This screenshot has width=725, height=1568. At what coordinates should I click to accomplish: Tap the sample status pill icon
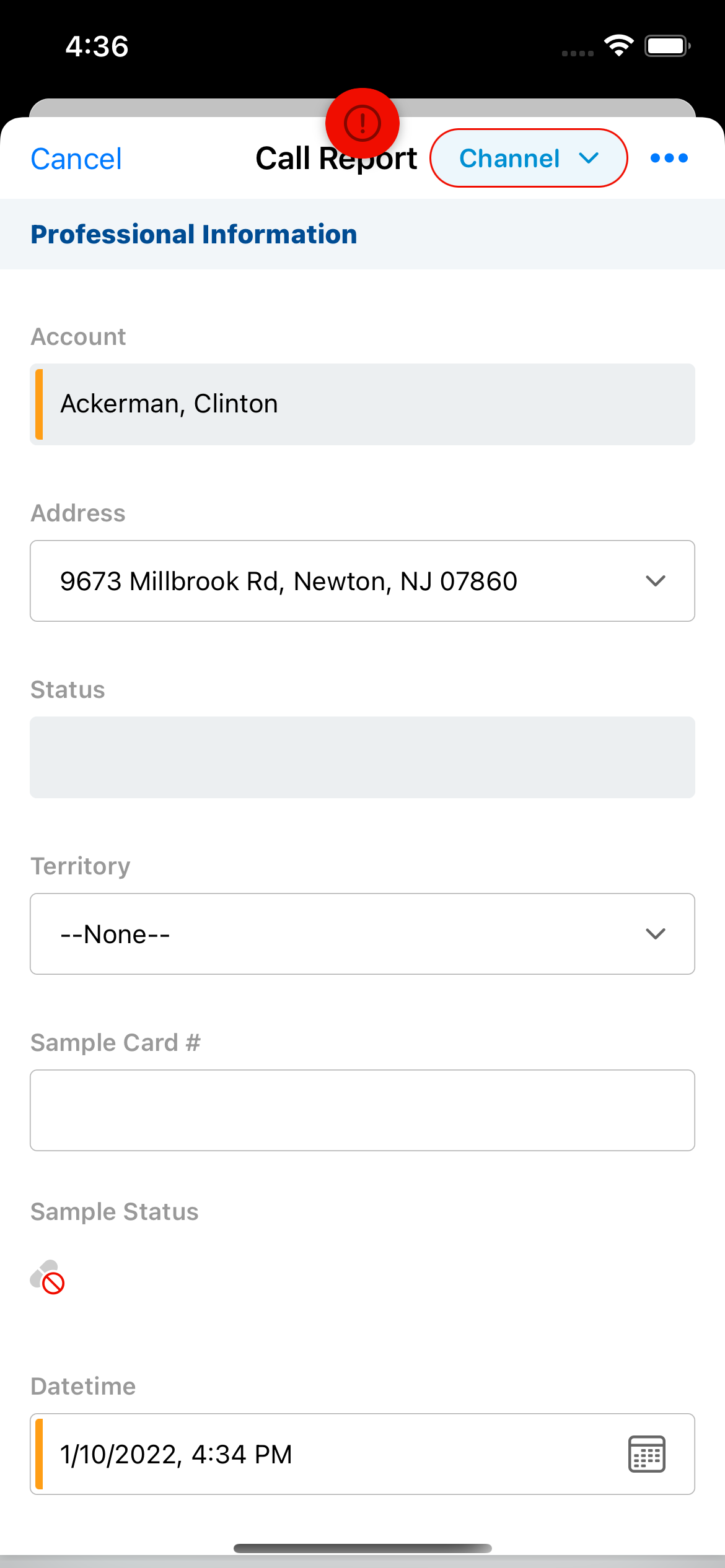coord(48,1278)
